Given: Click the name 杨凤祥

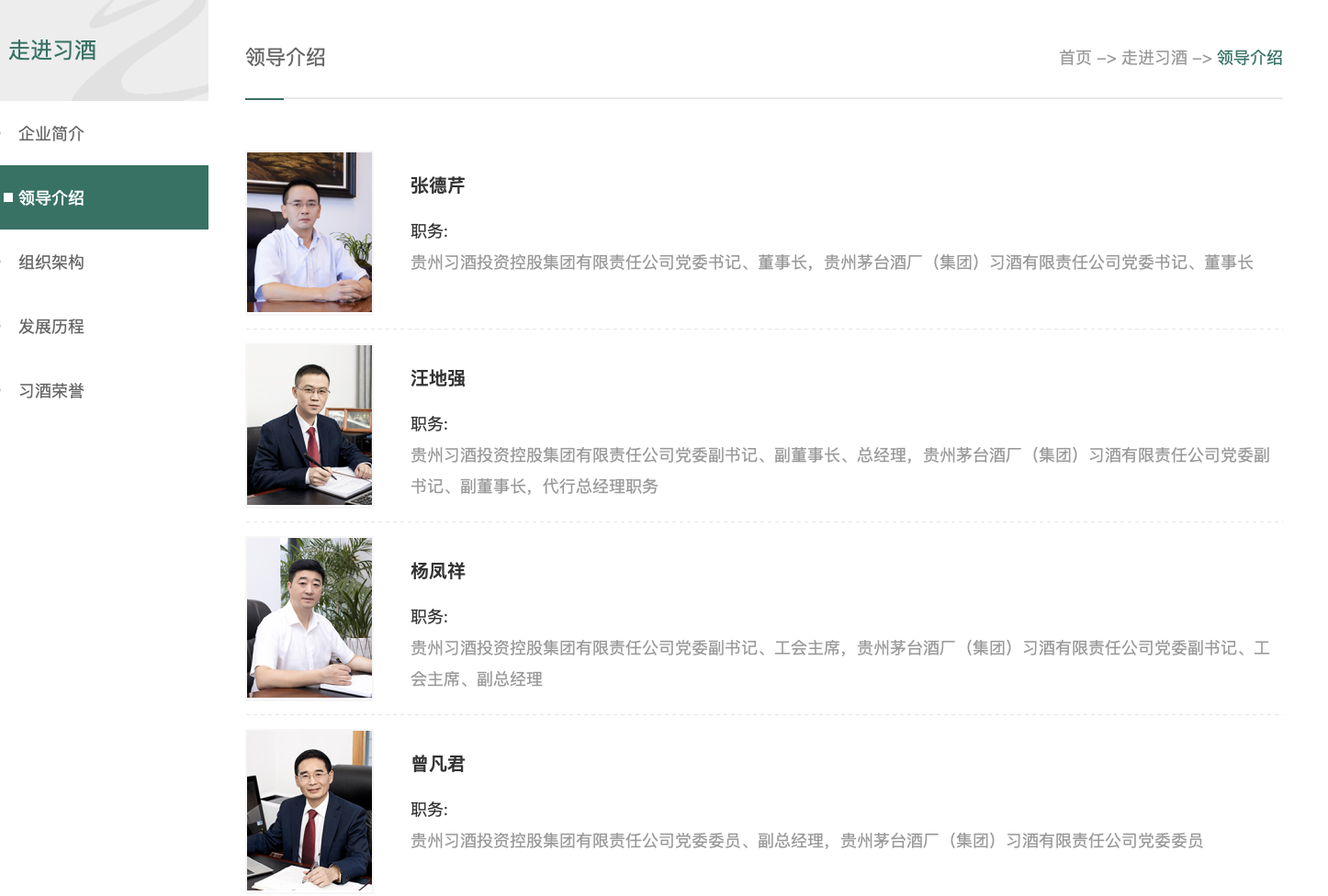Looking at the screenshot, I should coord(437,571).
